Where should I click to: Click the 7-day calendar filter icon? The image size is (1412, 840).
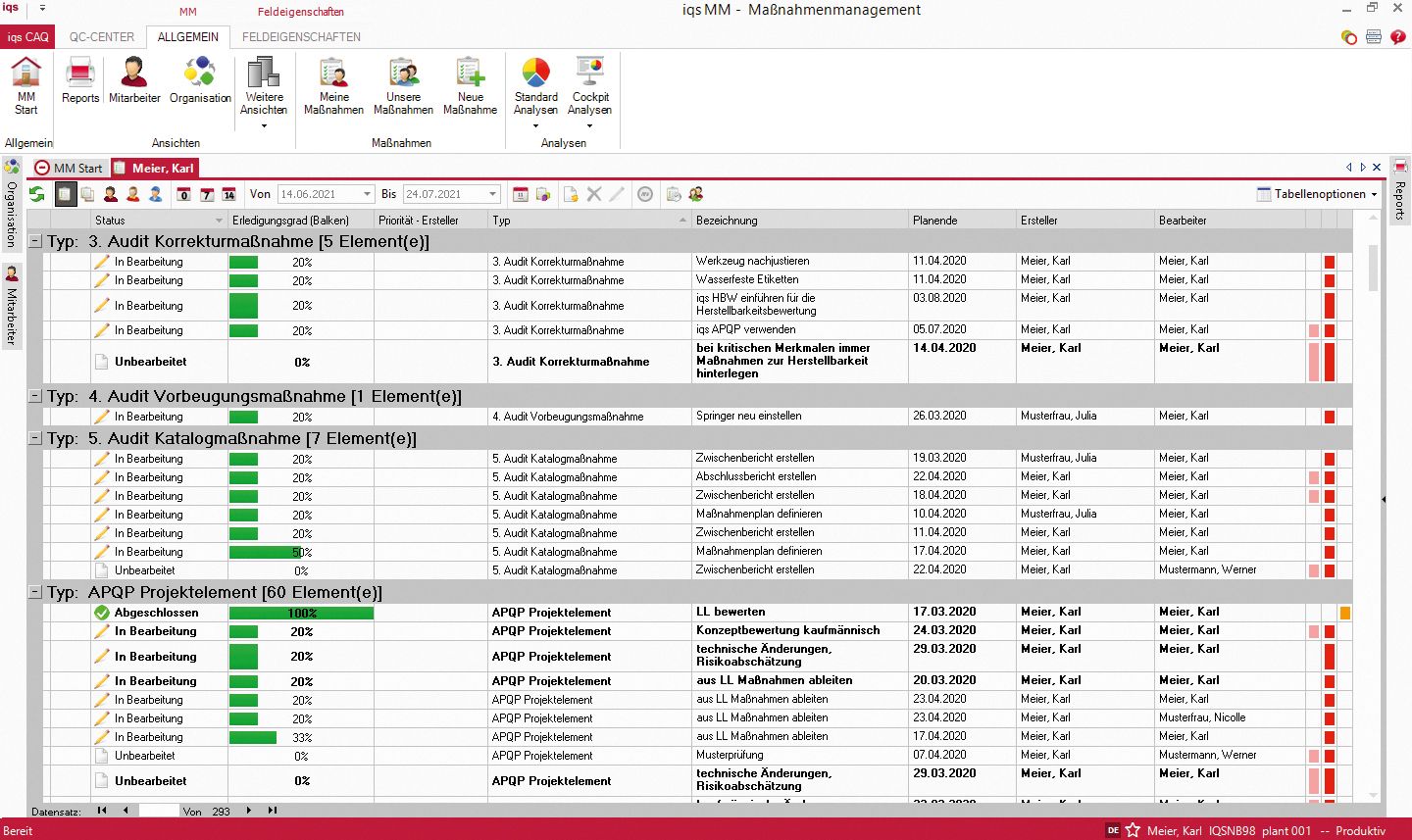[x=207, y=194]
